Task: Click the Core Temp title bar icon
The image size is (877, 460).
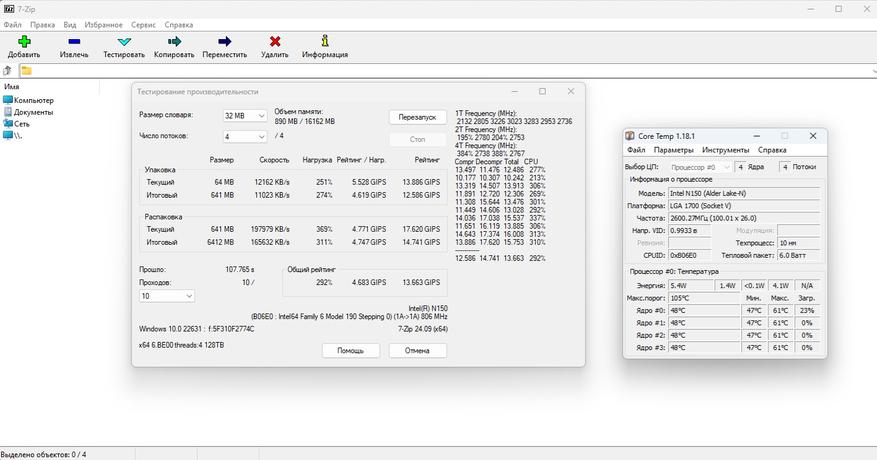Action: 630,136
